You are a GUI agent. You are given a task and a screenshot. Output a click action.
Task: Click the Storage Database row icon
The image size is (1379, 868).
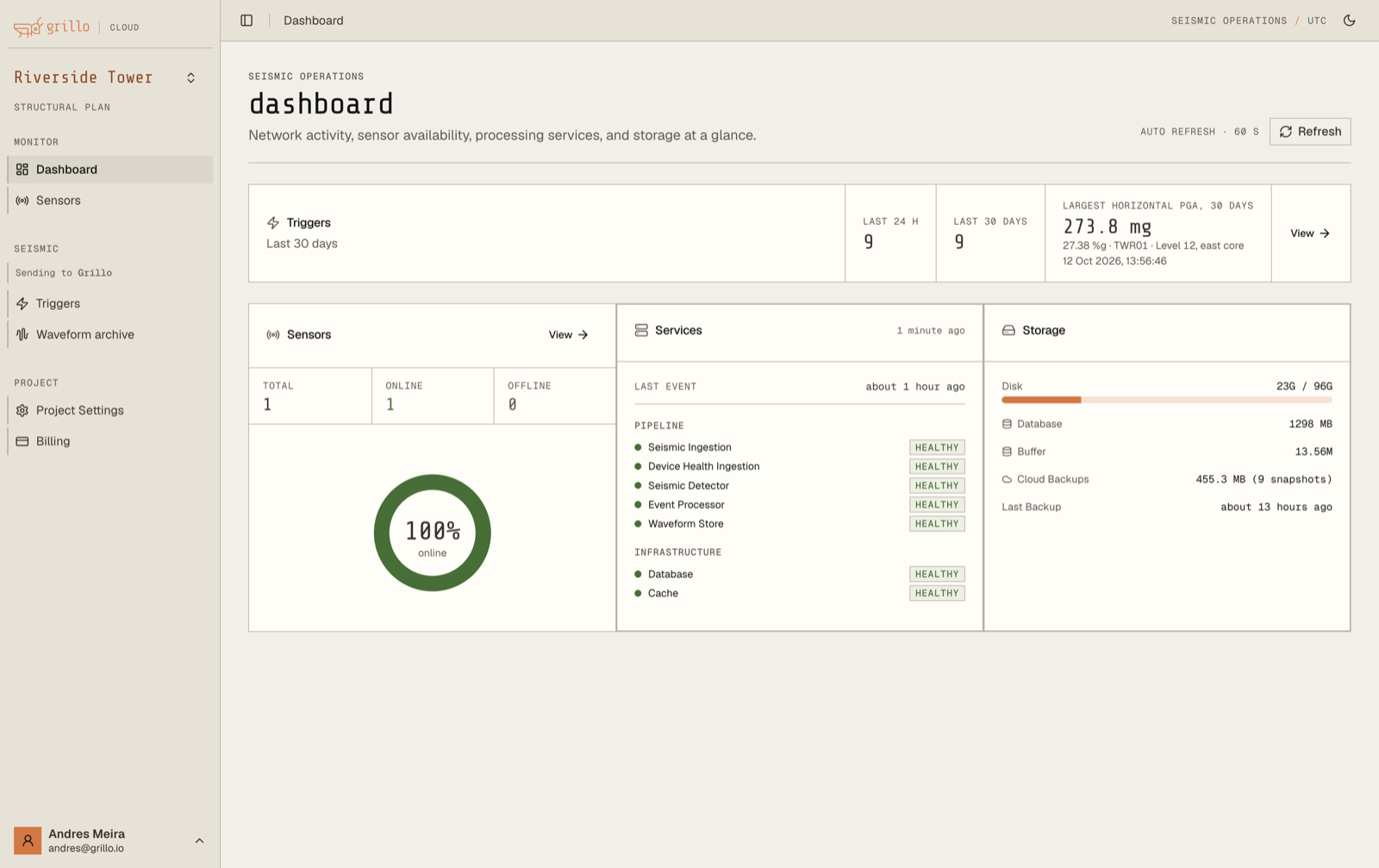point(1007,424)
